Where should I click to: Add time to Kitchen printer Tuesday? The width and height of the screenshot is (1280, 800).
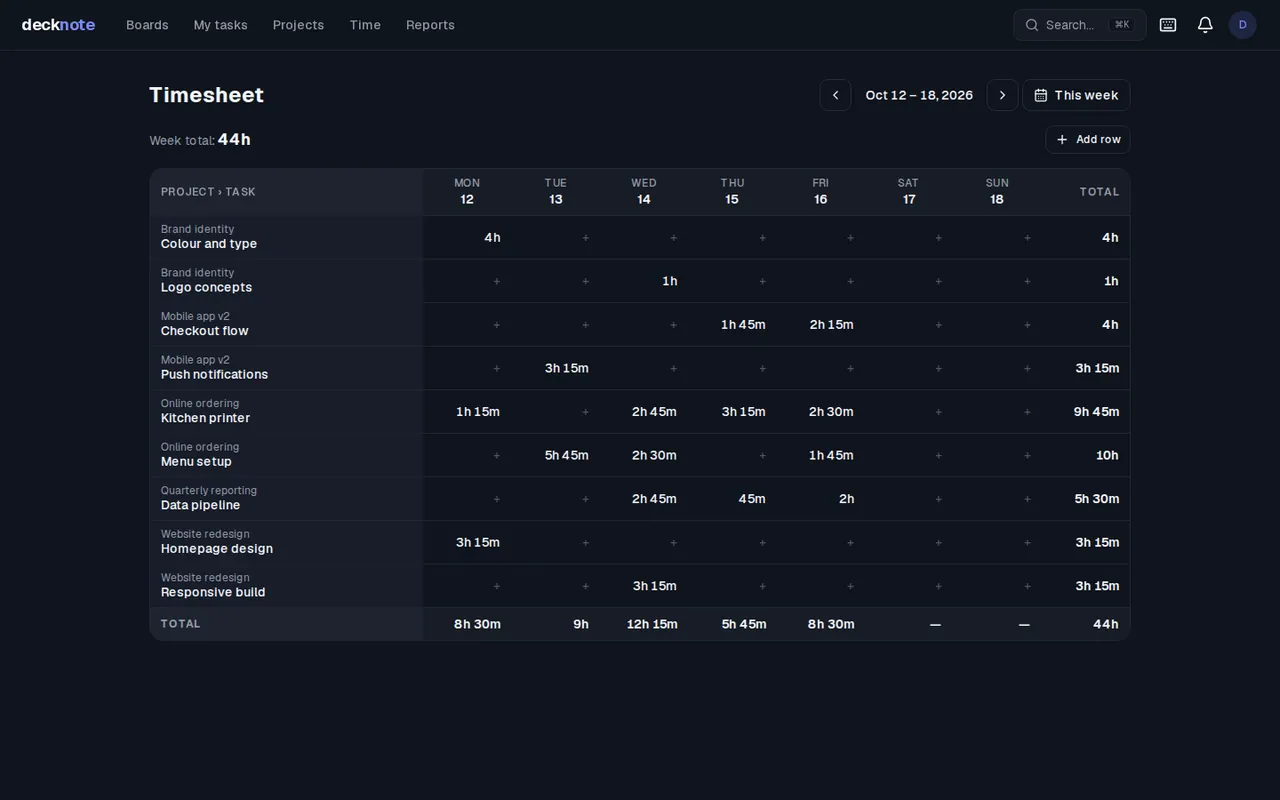[585, 412]
